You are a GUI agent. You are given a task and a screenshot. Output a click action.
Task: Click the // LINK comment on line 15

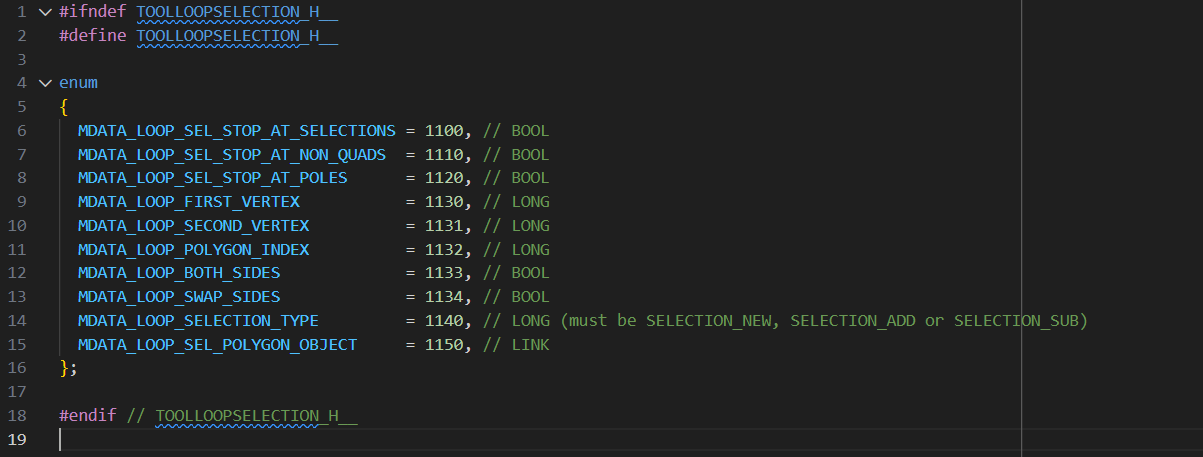[516, 345]
